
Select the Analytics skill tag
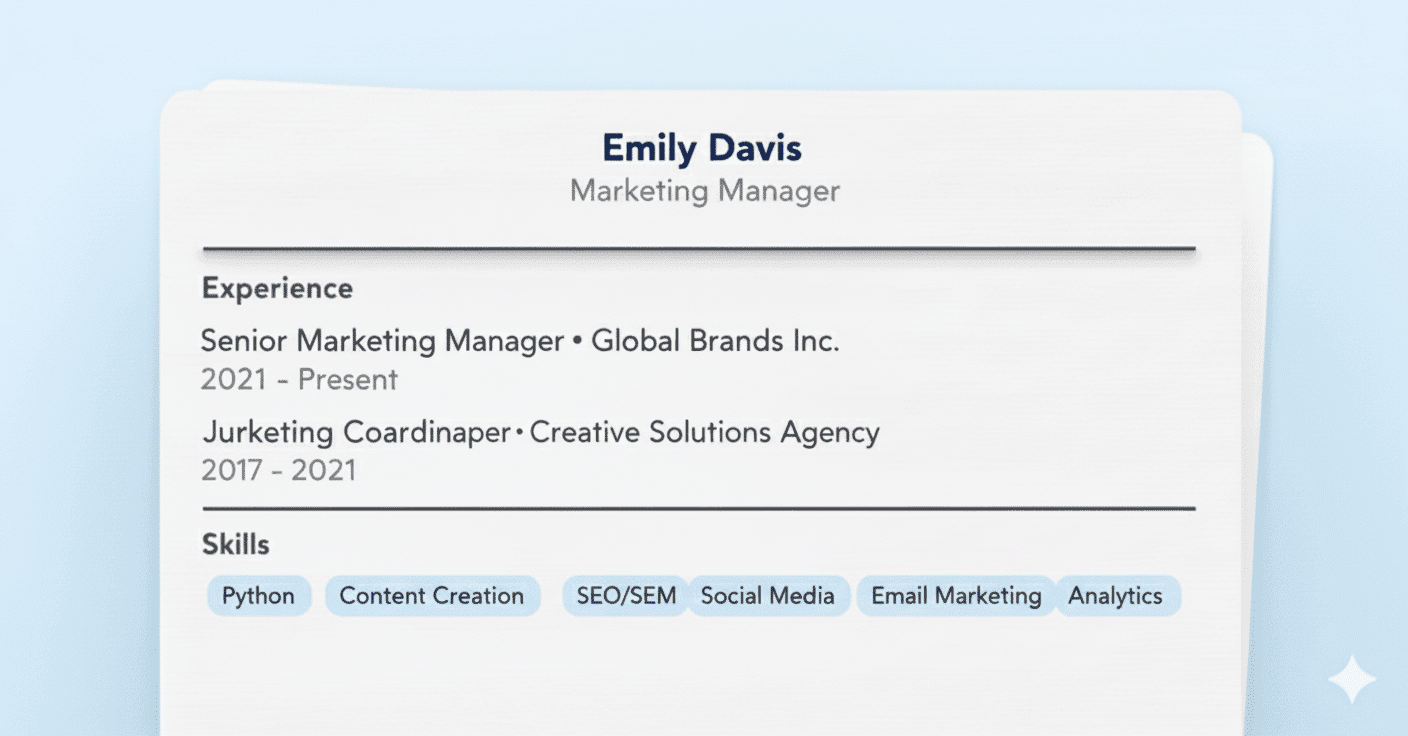1116,596
